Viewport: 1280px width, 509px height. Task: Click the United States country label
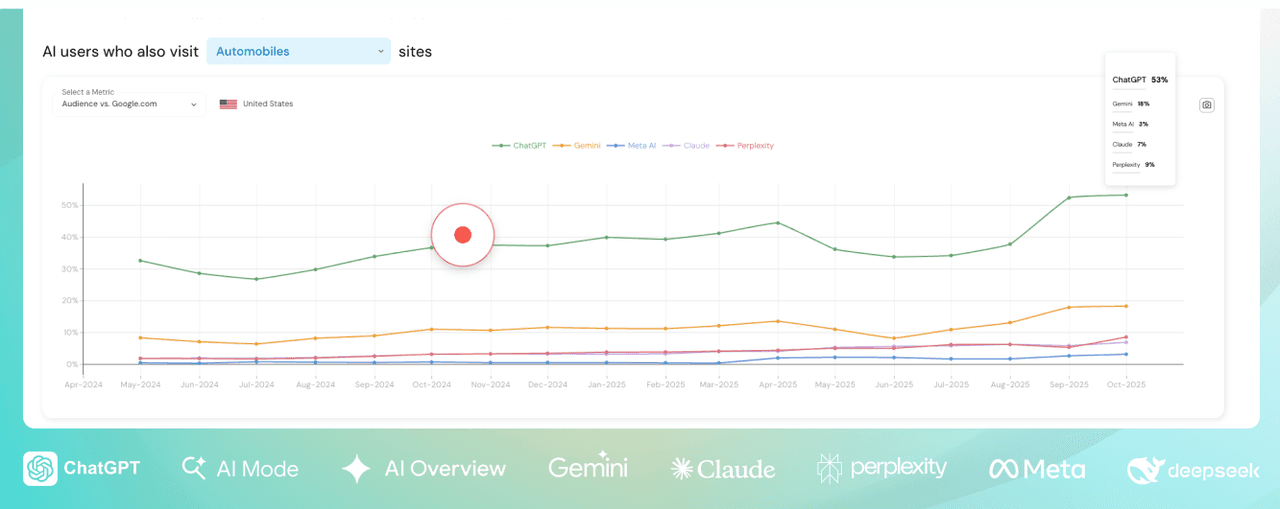[x=268, y=104]
